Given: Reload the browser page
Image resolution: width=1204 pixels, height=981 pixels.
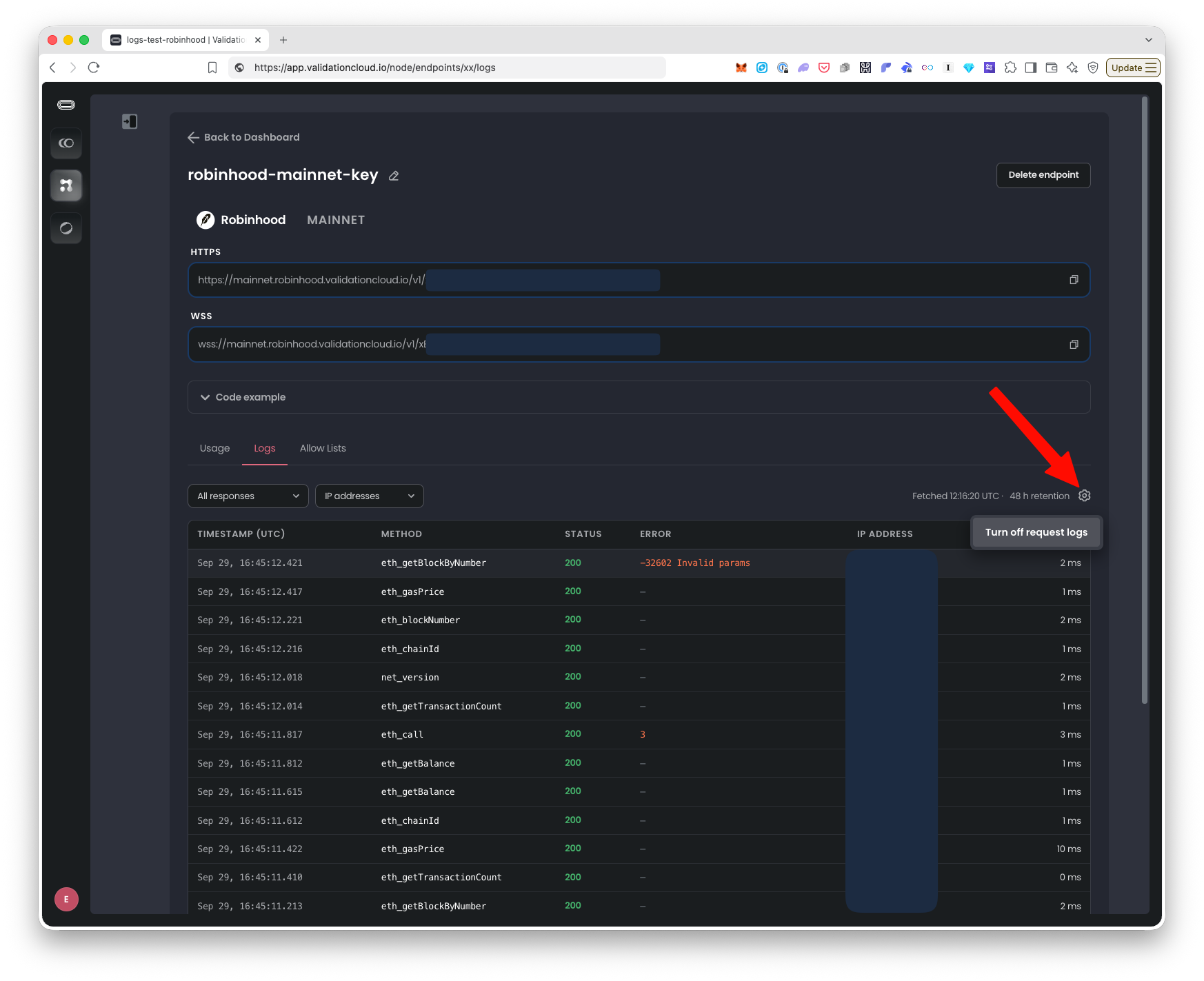Looking at the screenshot, I should [x=94, y=68].
